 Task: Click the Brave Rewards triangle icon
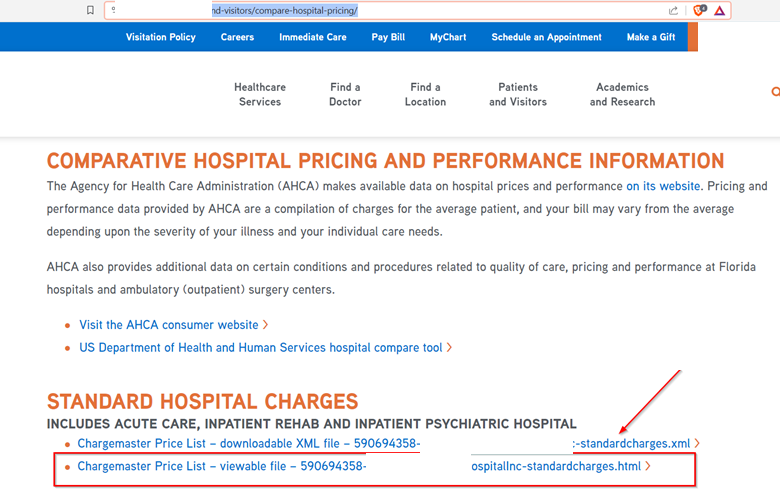[720, 10]
